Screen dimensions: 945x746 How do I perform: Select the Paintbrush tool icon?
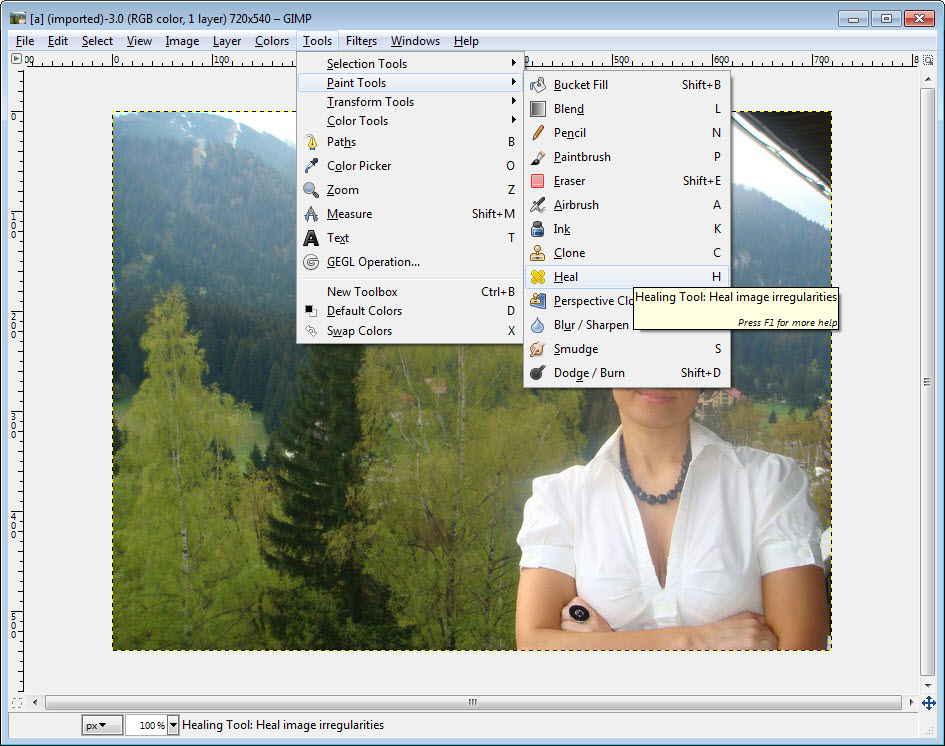[538, 157]
